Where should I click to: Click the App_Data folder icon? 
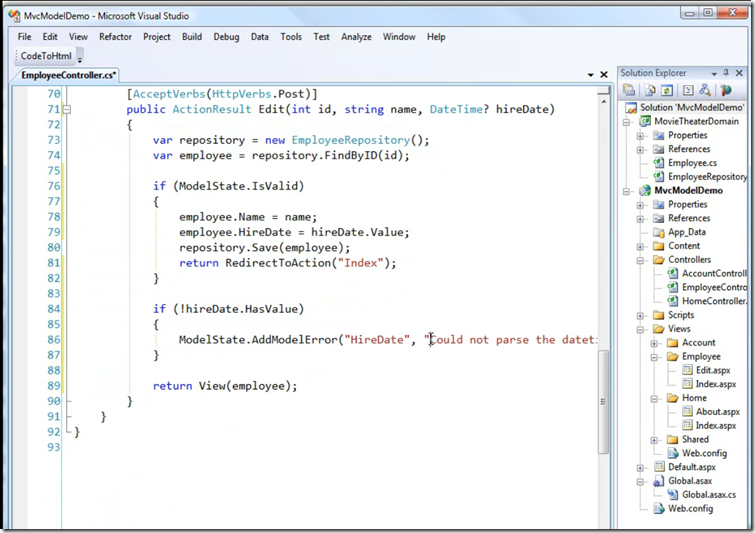click(x=659, y=232)
